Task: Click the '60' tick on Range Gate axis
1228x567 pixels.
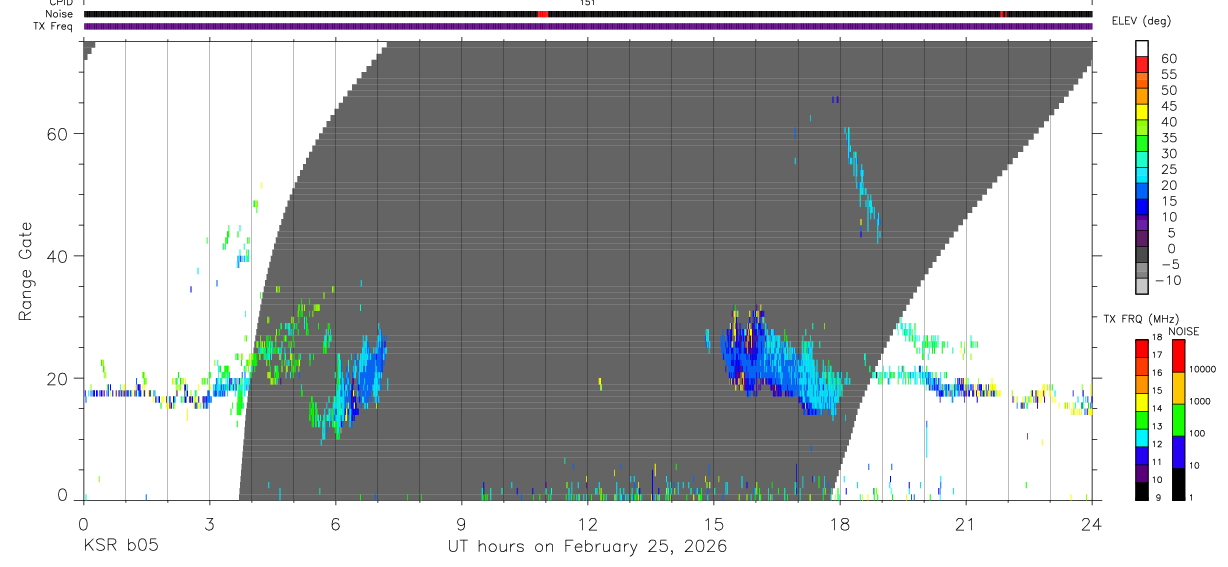Action: pos(55,134)
